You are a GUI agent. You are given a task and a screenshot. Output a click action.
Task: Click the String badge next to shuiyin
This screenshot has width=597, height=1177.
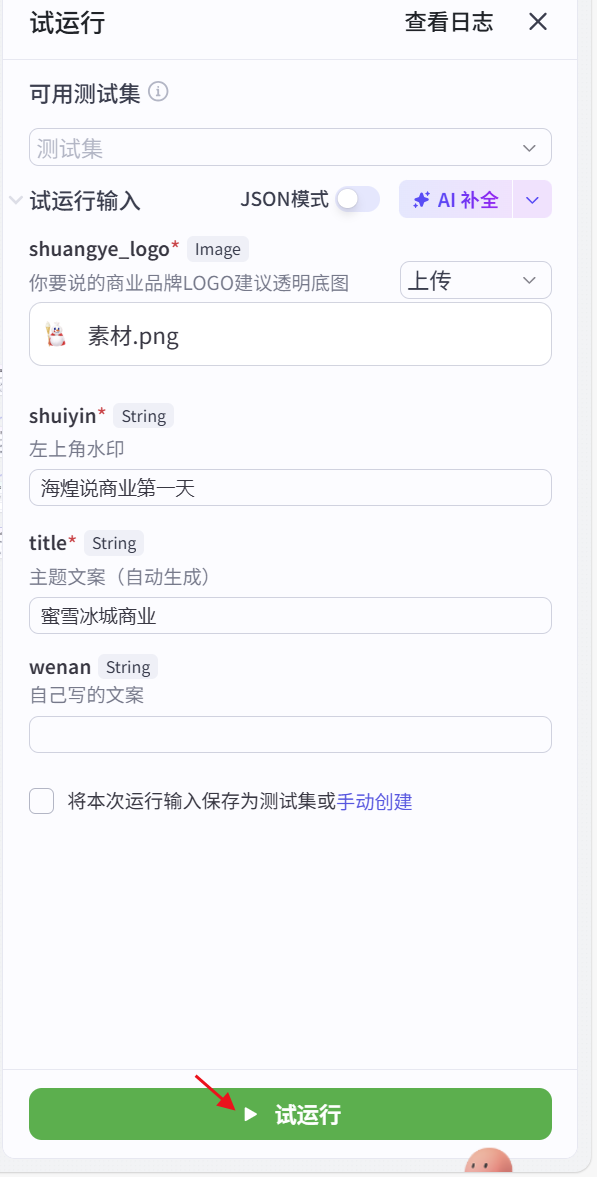coord(143,415)
